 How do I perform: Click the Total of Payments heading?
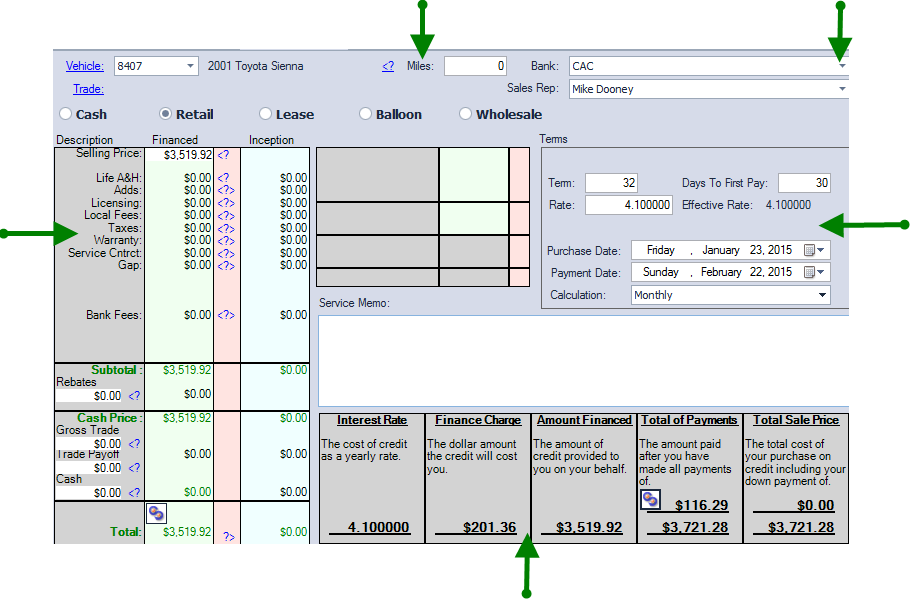[689, 420]
